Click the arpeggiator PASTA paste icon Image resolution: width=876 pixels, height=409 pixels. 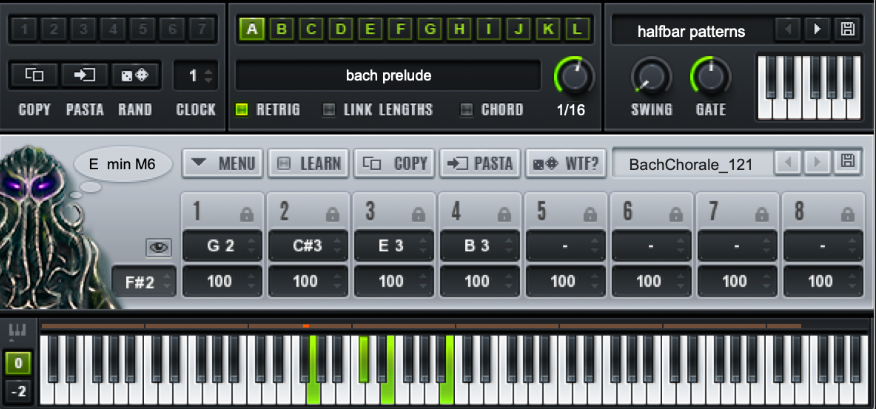pyautogui.click(x=84, y=75)
